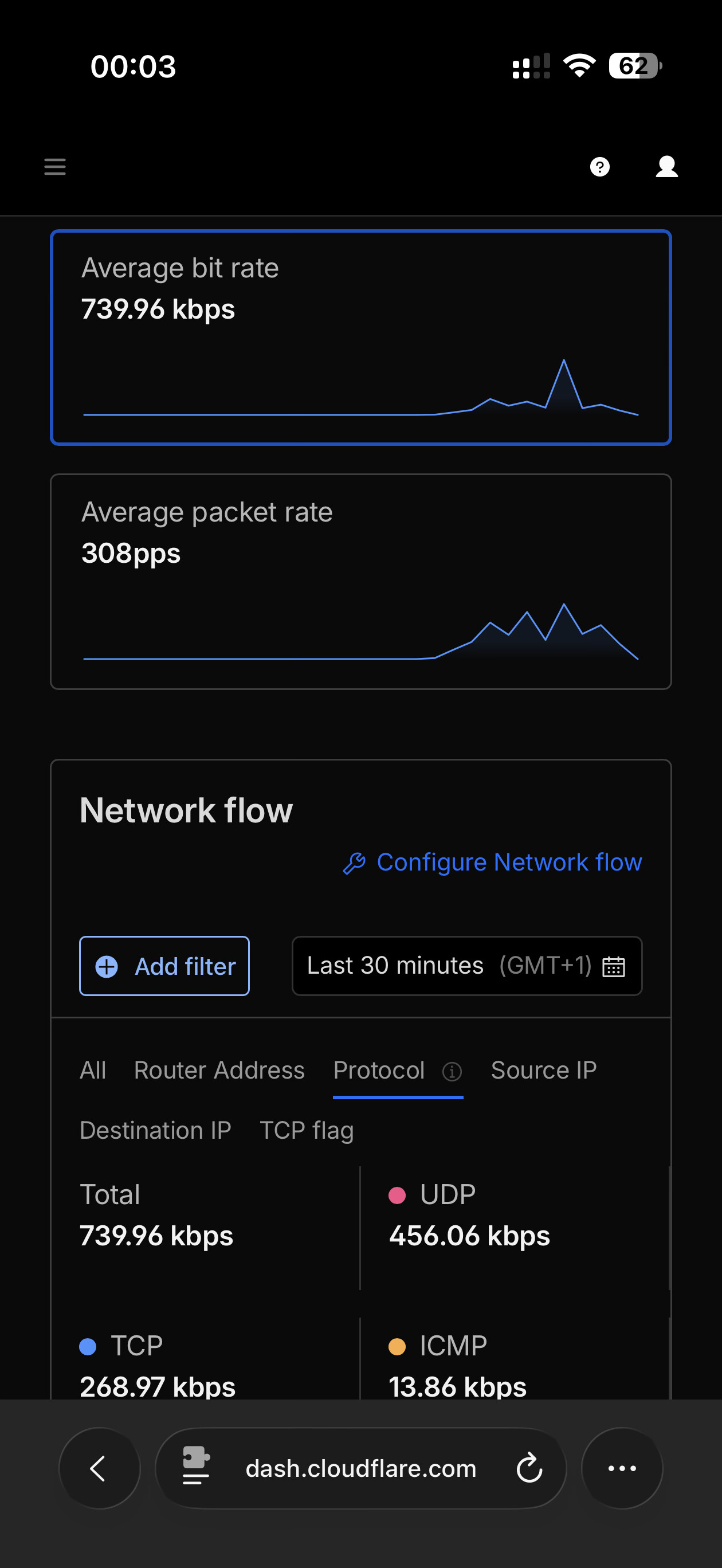Viewport: 722px width, 1568px height.
Task: Click the help question mark icon
Action: click(599, 166)
